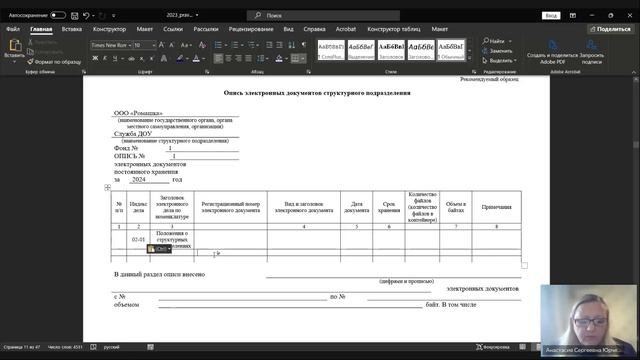This screenshot has height=360, width=640.
Task: Switch to the Конструктор ribbon tab
Action: click(109, 29)
